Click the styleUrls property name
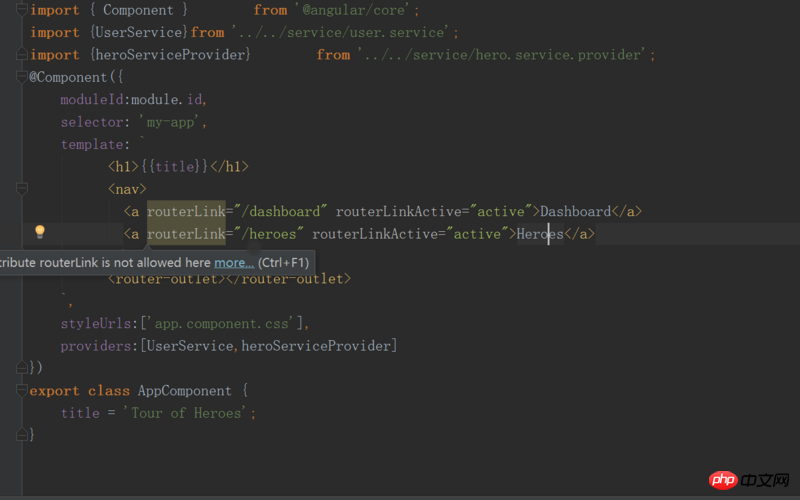 tap(96, 323)
